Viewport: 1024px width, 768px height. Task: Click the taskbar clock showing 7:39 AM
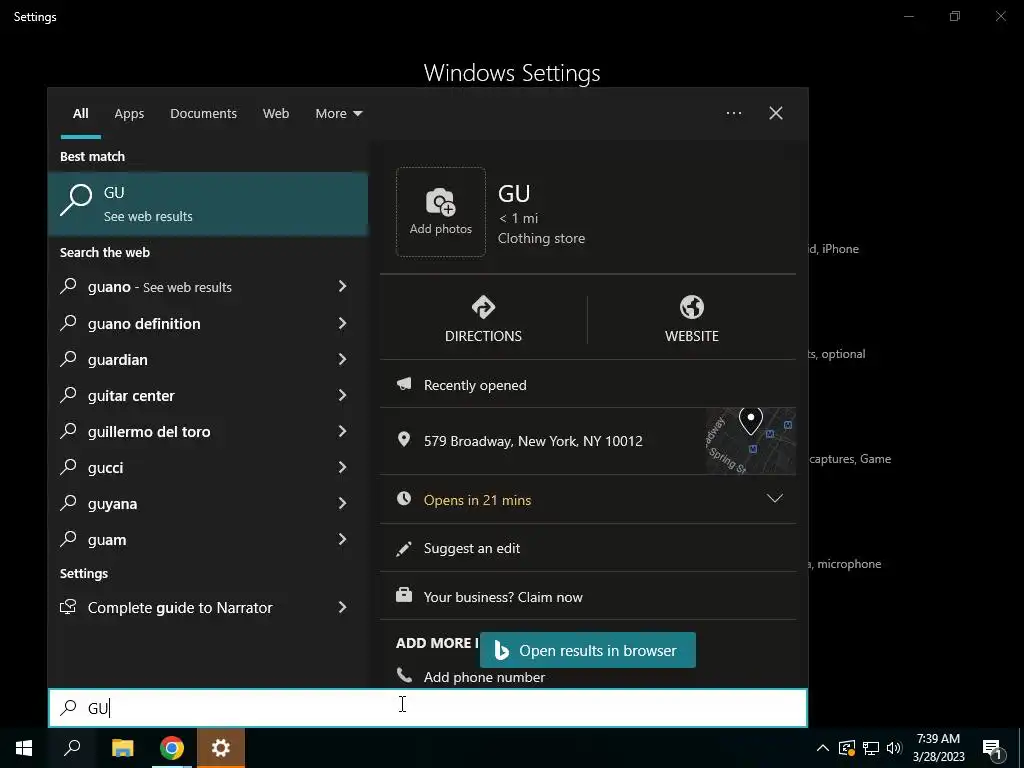[x=938, y=748]
